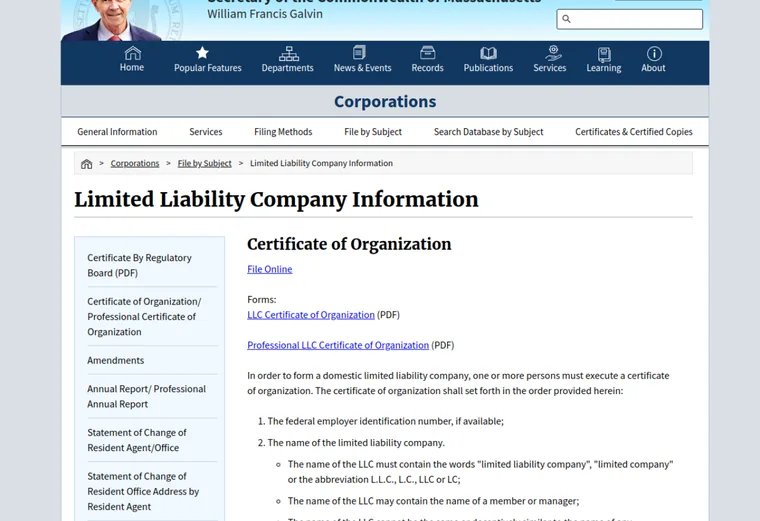Click the Services hand-gear icon

(553, 53)
